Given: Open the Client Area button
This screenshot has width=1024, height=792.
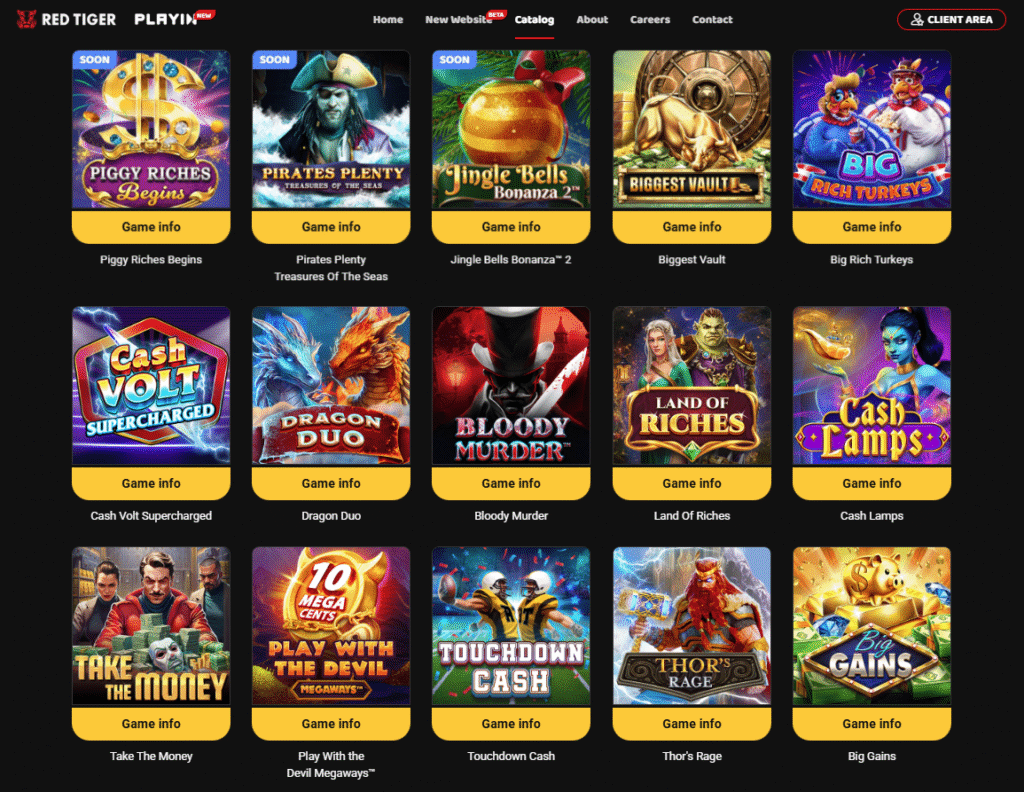Looking at the screenshot, I should point(952,20).
